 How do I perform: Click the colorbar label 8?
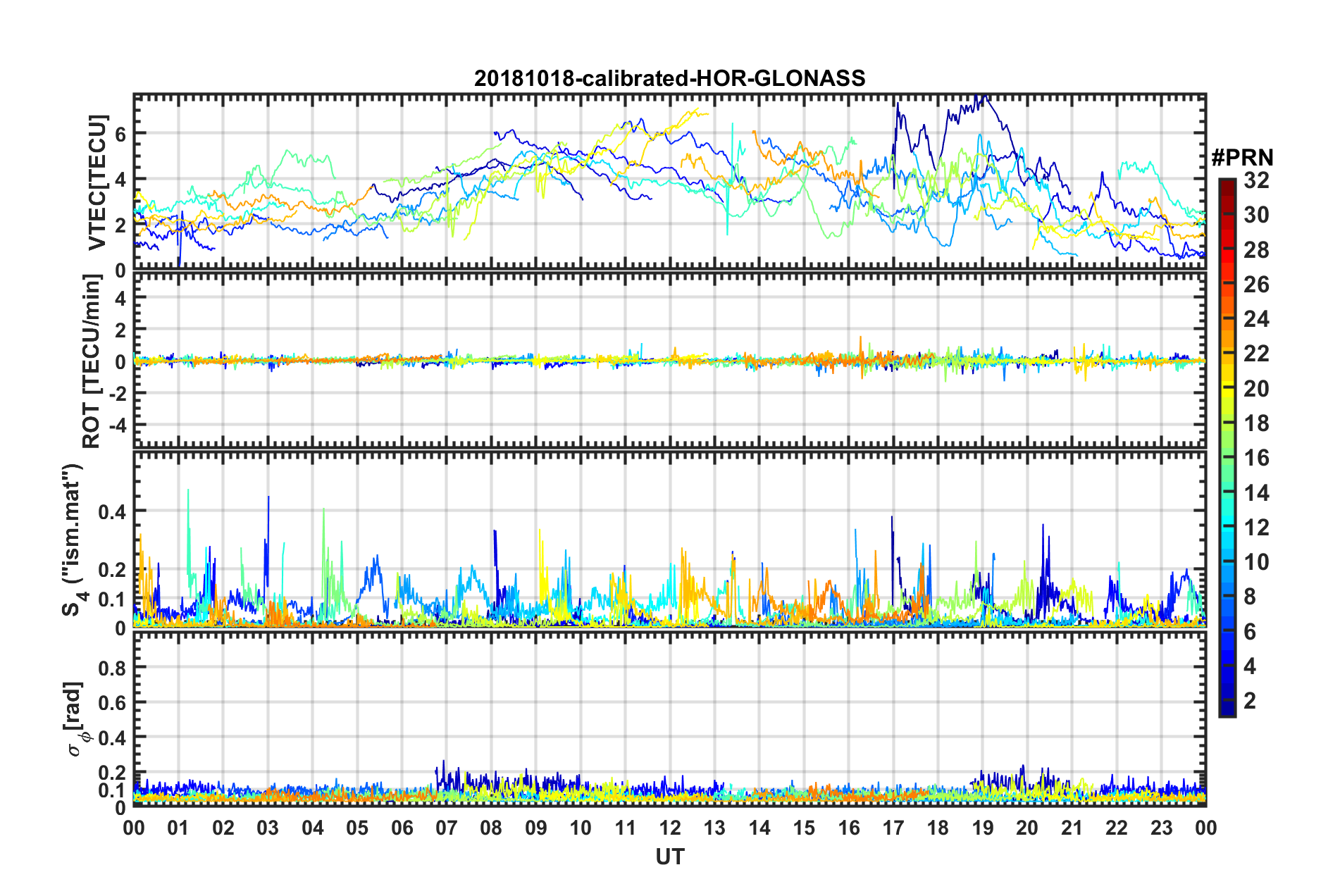click(x=1250, y=597)
